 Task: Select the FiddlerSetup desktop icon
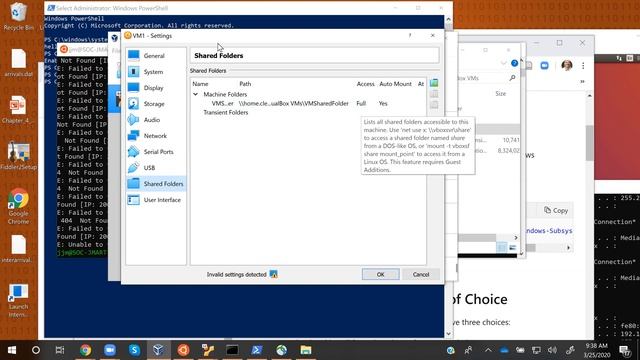point(18,156)
